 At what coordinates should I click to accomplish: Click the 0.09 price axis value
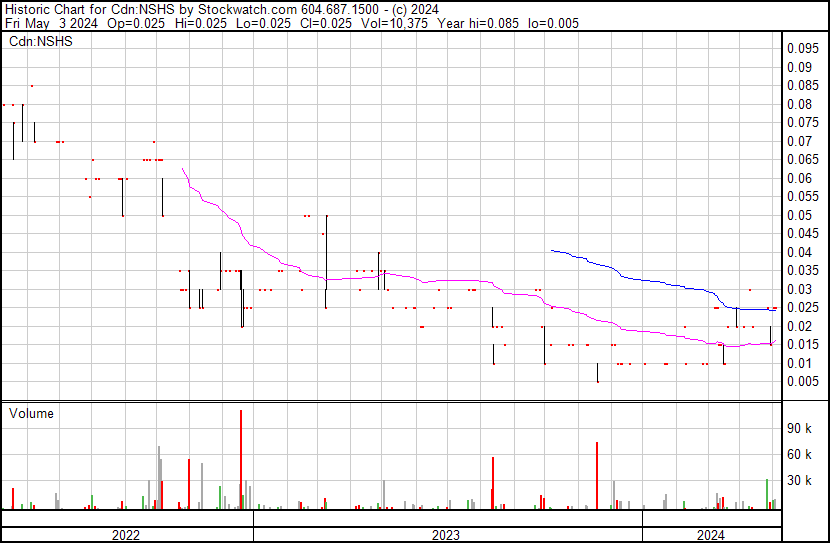(799, 67)
